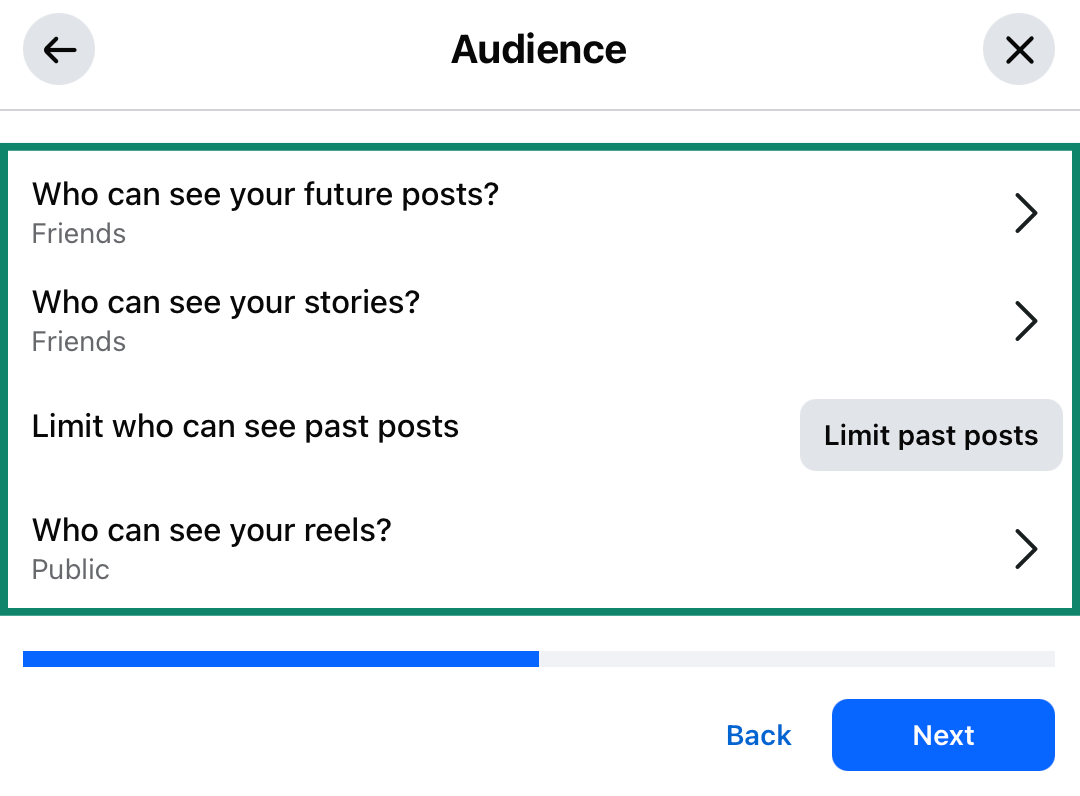Click the Next button
Image resolution: width=1080 pixels, height=796 pixels.
942,735
